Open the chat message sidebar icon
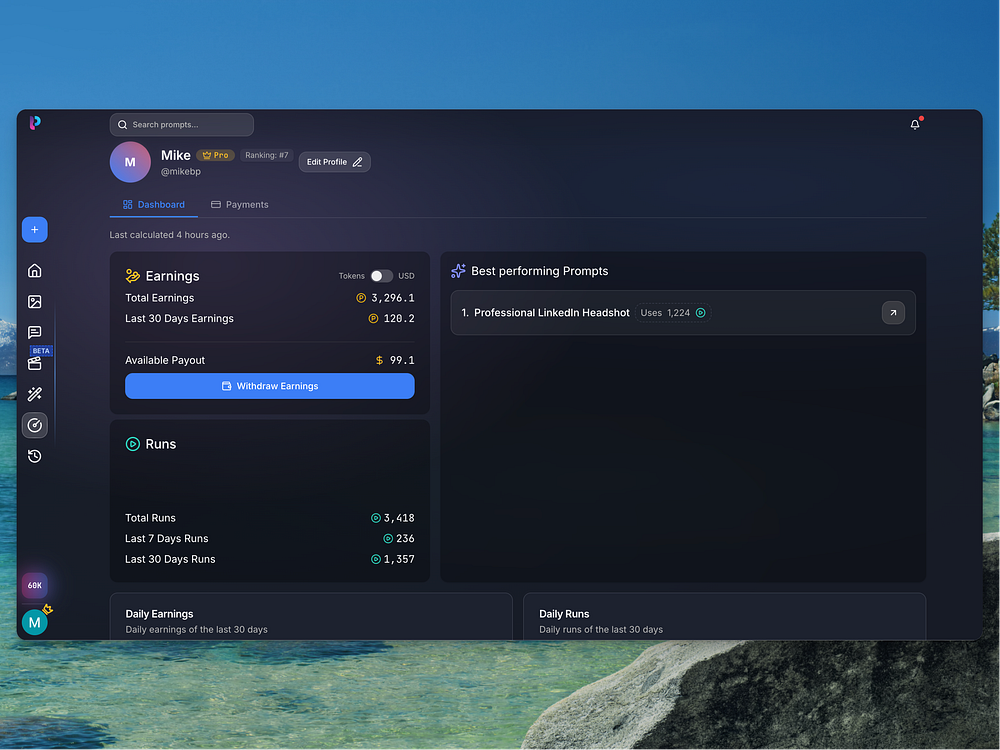 pos(34,332)
